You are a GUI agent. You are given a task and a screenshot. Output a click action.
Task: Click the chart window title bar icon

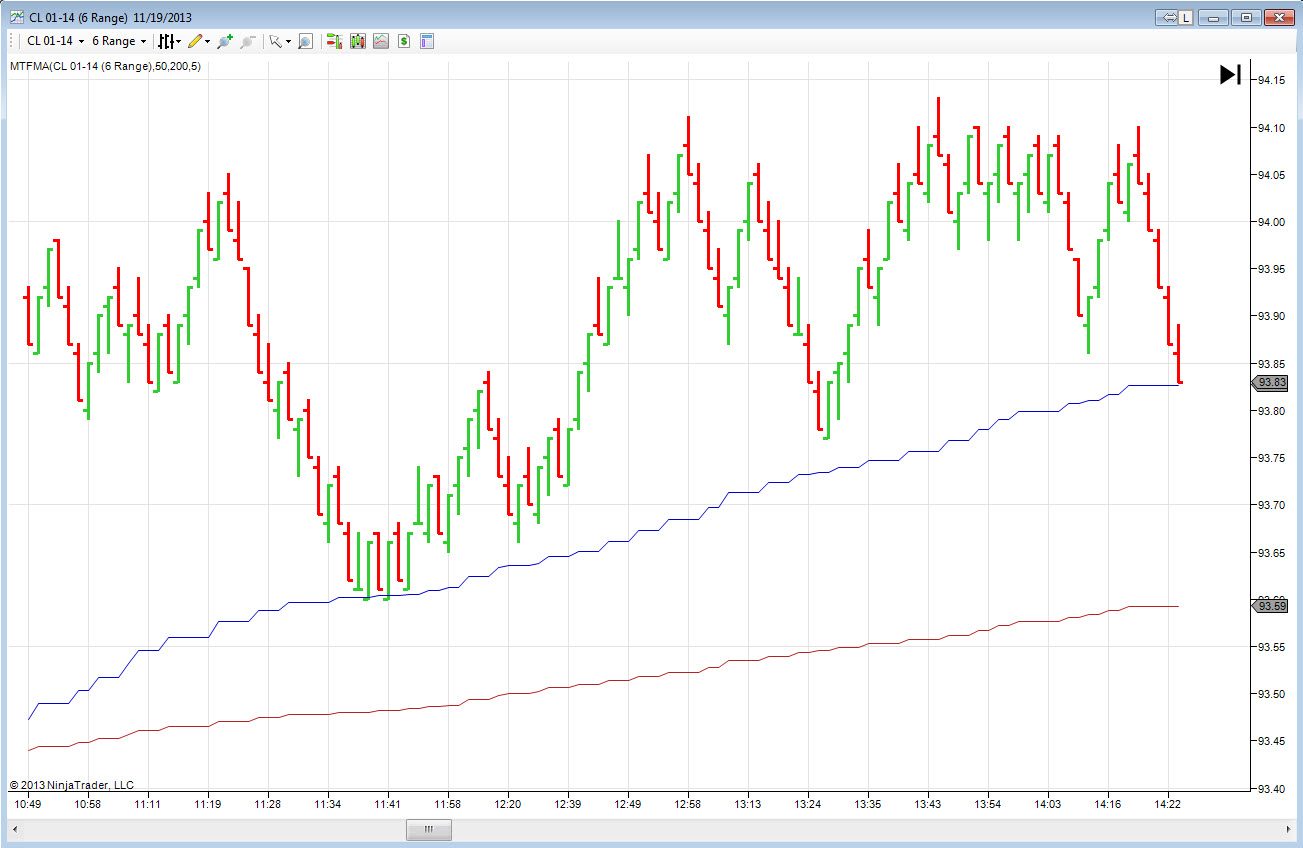(x=16, y=17)
